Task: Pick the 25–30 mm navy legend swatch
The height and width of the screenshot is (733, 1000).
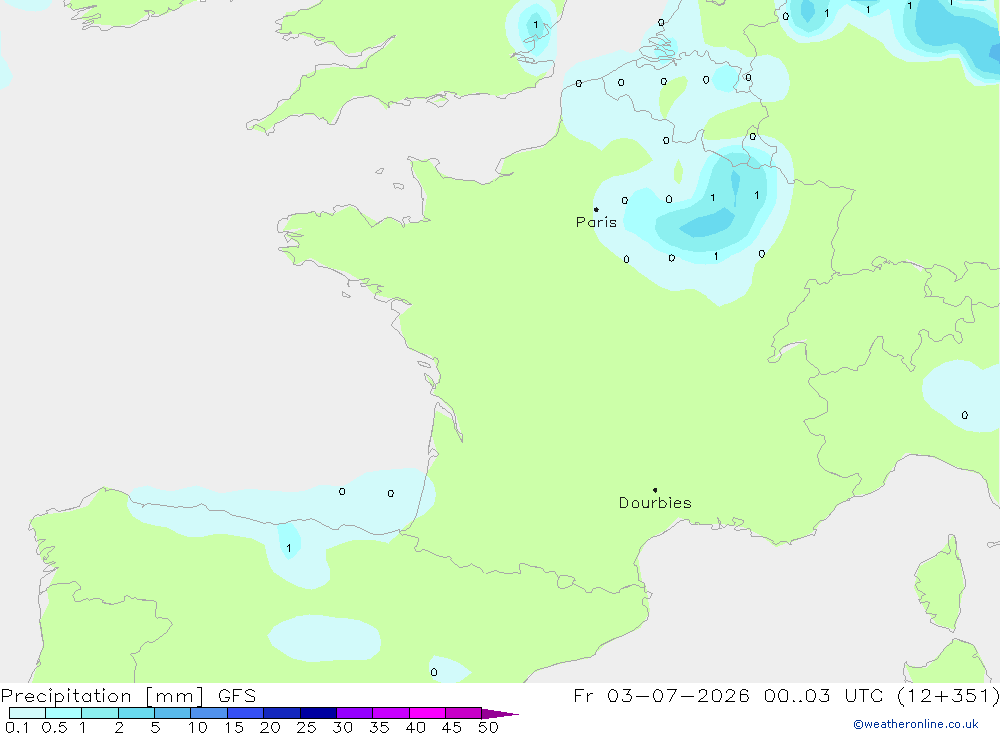Action: coord(318,713)
